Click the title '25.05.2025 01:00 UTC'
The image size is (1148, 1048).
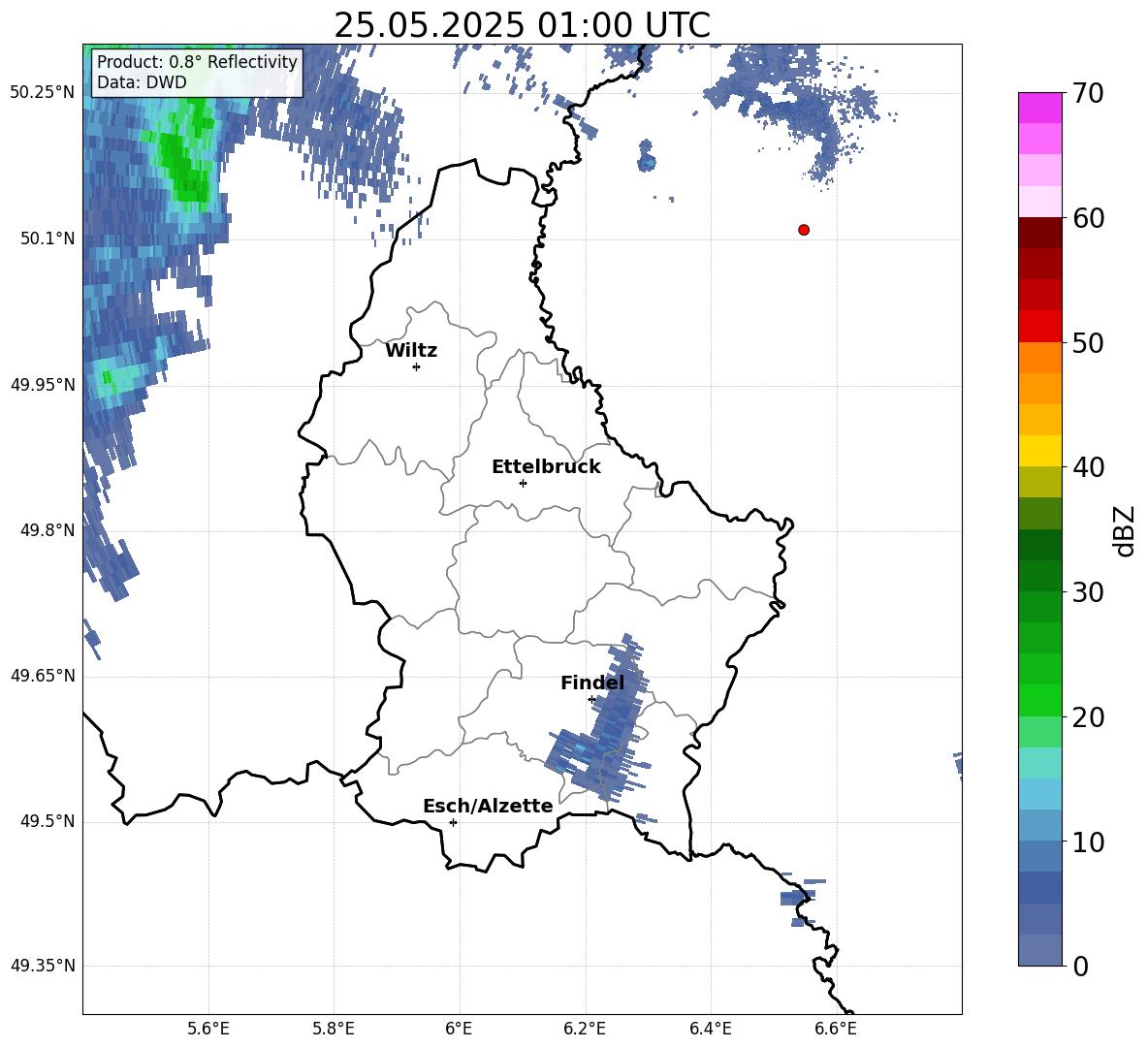click(522, 25)
